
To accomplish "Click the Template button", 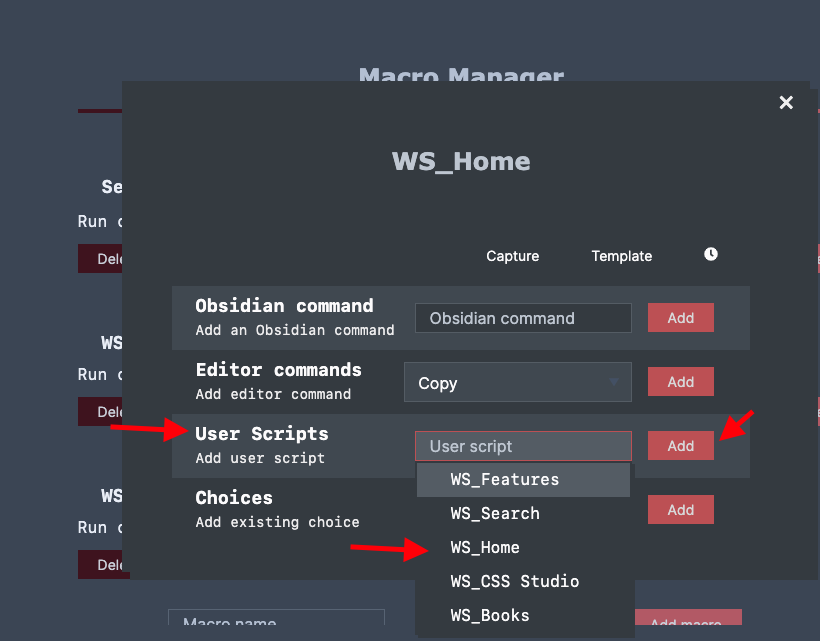I will pos(622,256).
